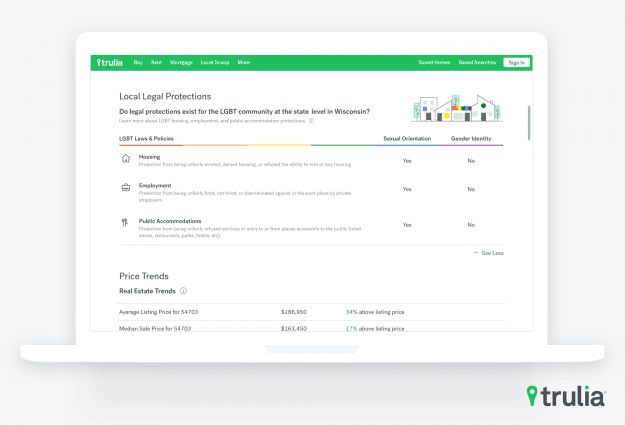
Task: Open the Mortgage menu
Action: tap(181, 62)
